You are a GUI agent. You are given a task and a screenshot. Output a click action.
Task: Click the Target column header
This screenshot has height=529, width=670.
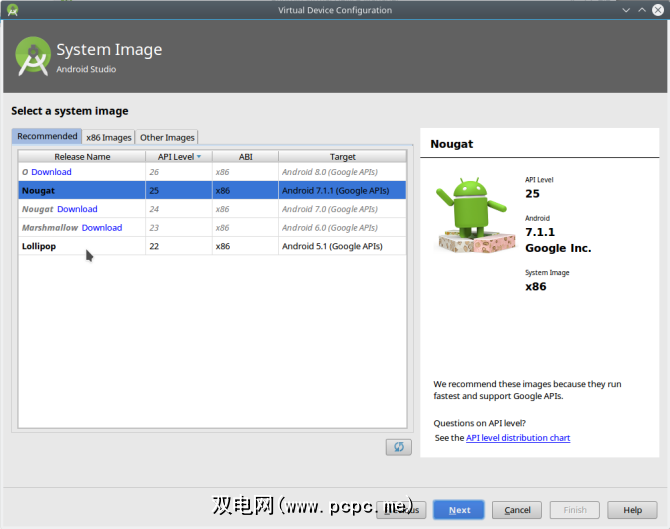342,157
